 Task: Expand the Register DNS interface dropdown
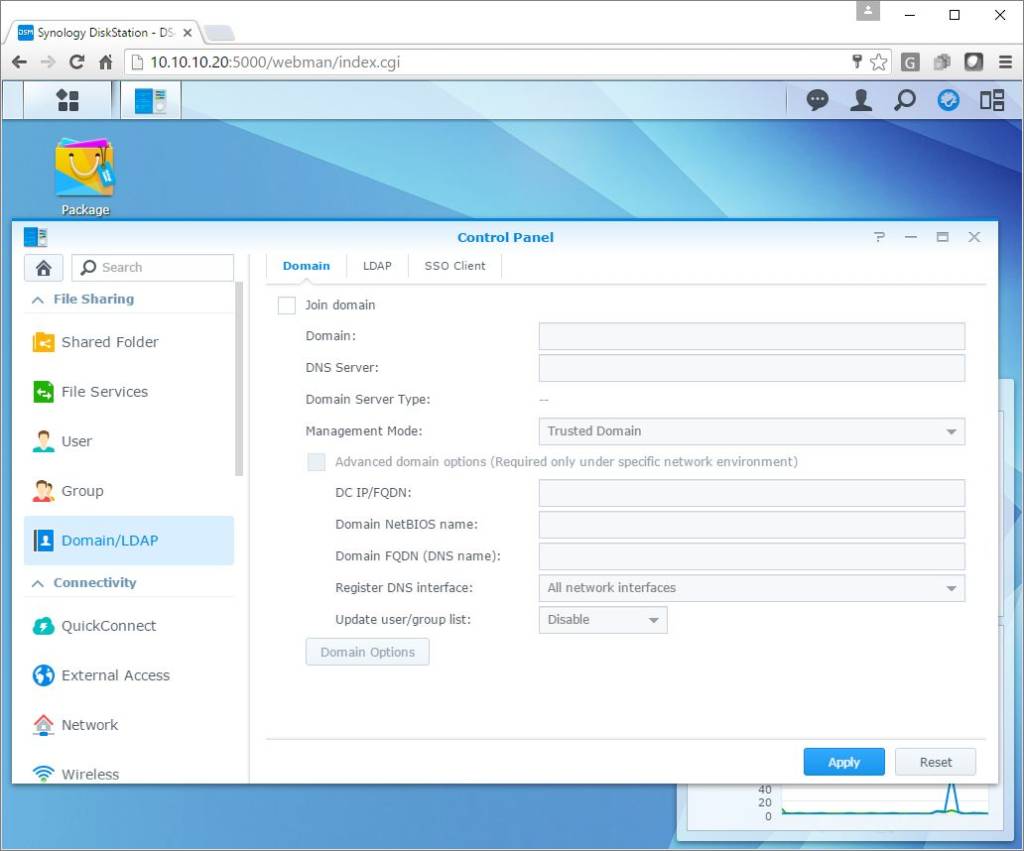coord(751,588)
